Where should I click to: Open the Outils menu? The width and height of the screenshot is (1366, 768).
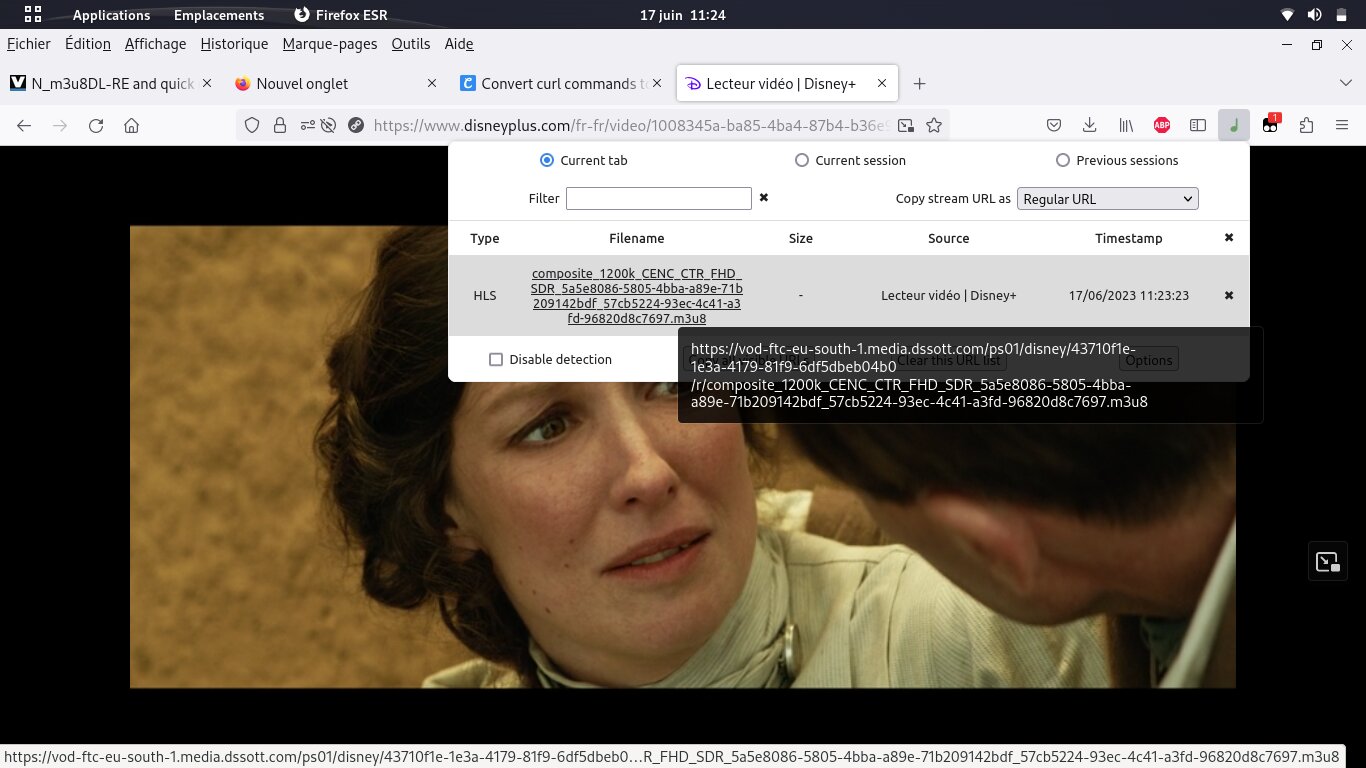pos(411,44)
